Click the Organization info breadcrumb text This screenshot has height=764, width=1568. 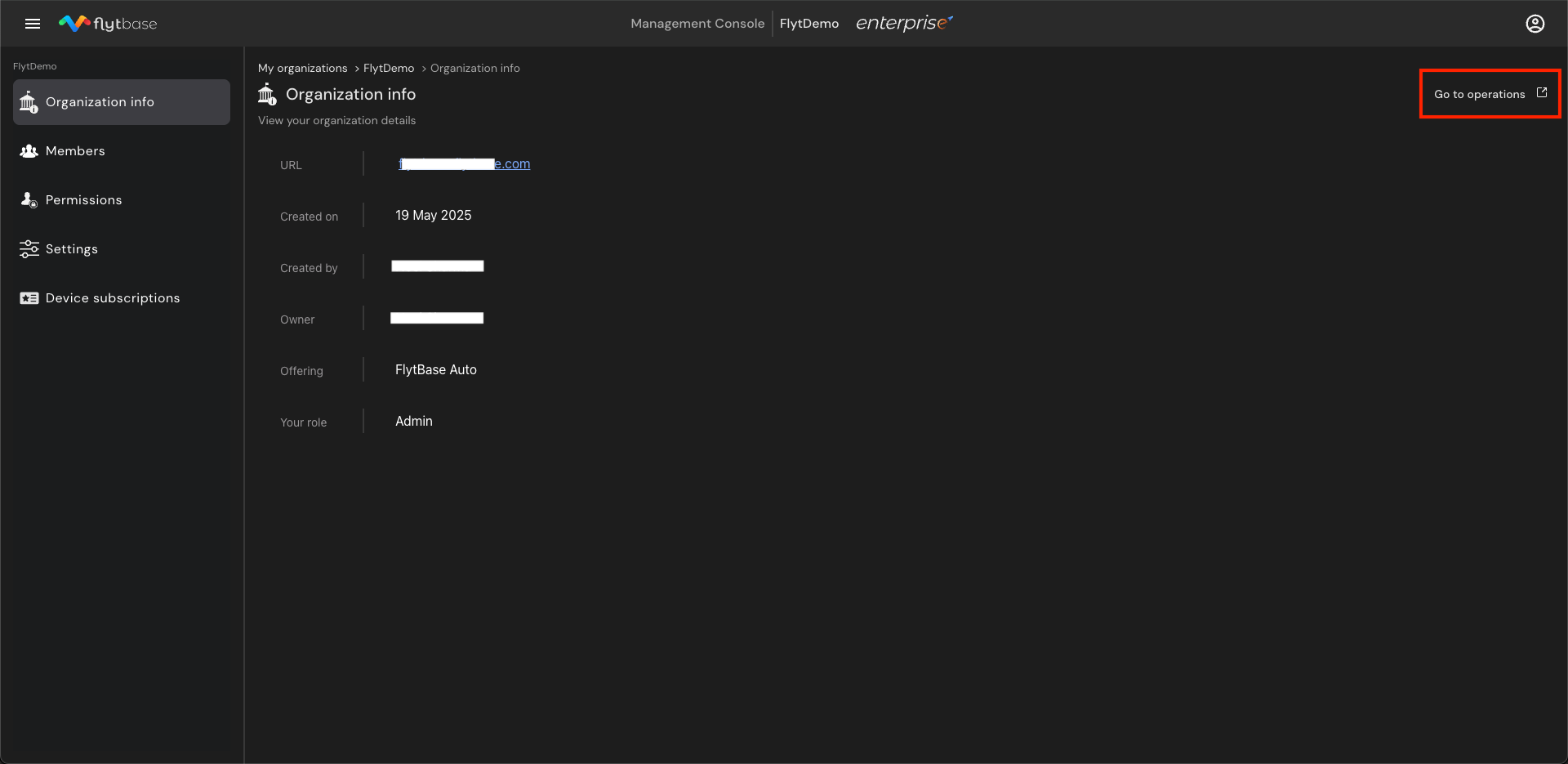click(x=475, y=68)
